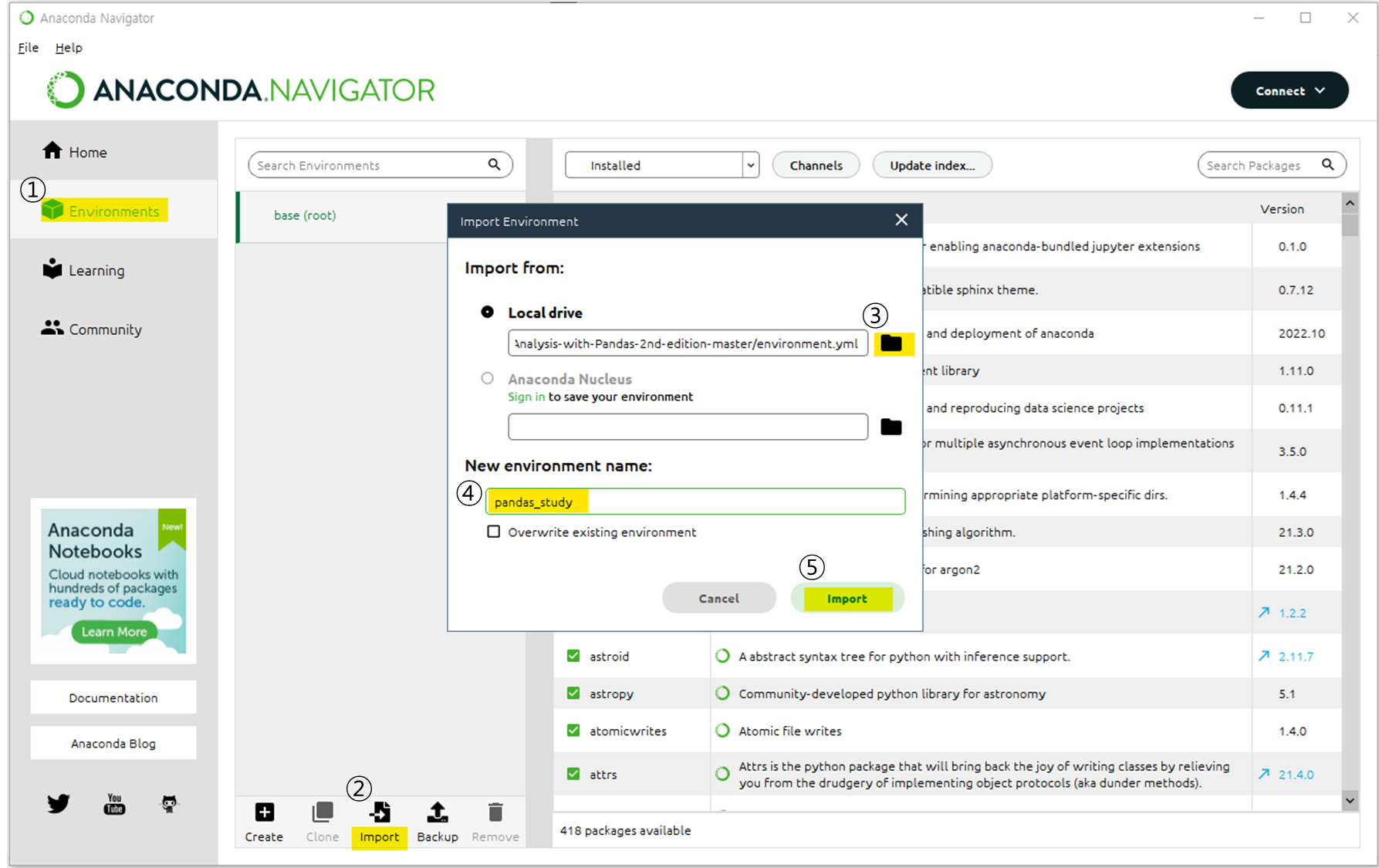The height and width of the screenshot is (868, 1379).
Task: Click the atomicwrites package status circle
Action: [x=722, y=730]
